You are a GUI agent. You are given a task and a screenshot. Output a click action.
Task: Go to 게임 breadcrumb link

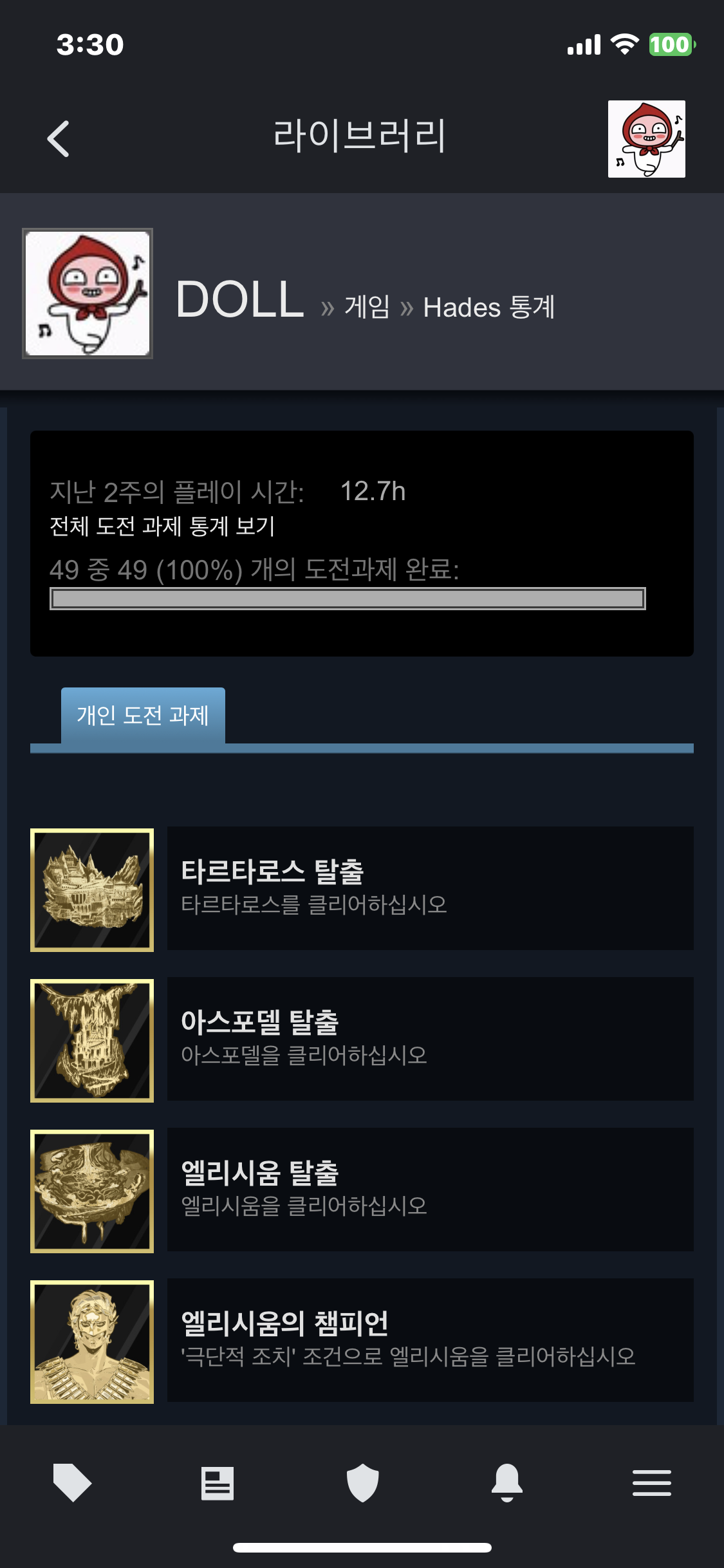(367, 306)
